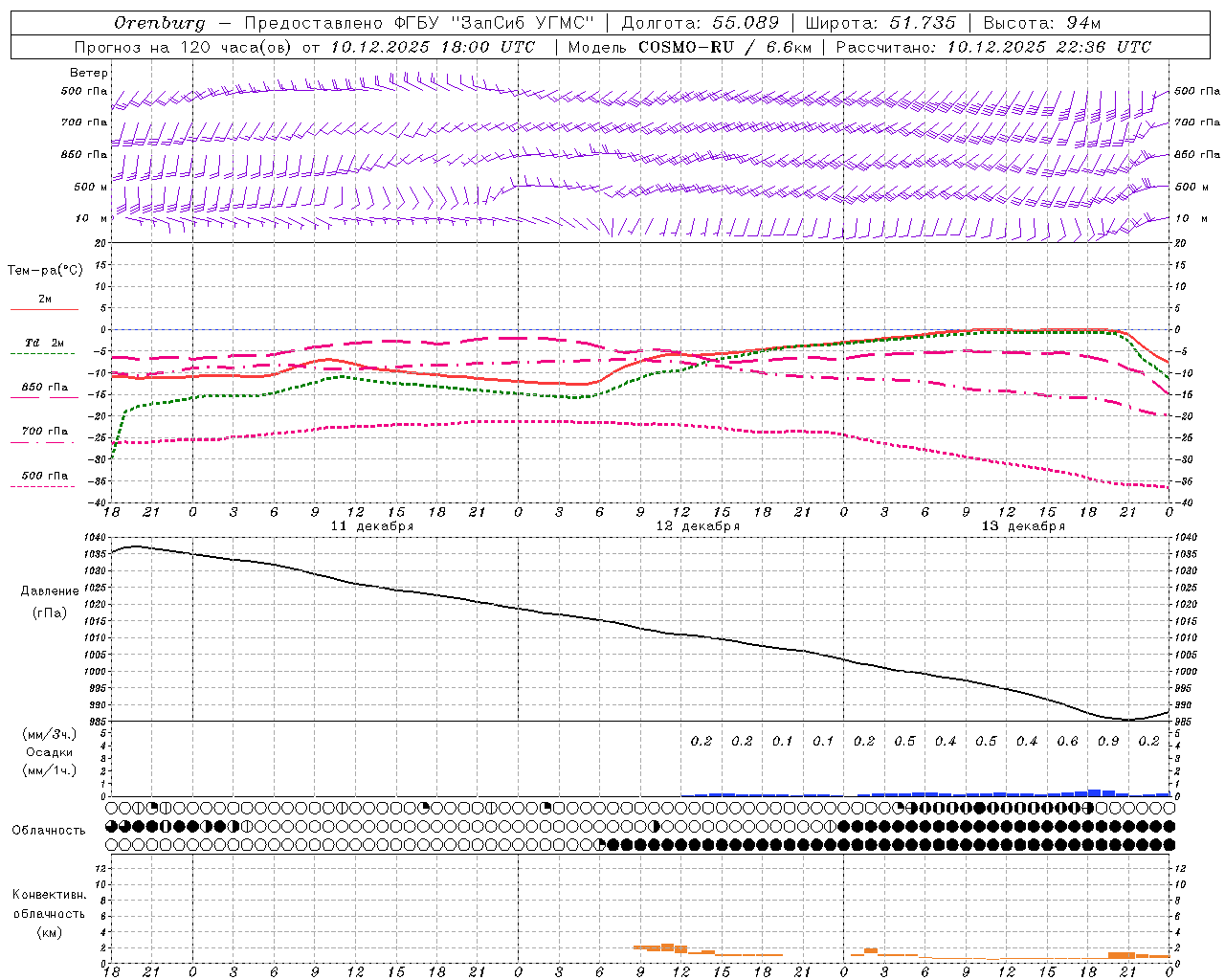This screenshot has width=1225, height=980.
Task: Click the "Давление" pressure panel label
Action: coord(50,591)
